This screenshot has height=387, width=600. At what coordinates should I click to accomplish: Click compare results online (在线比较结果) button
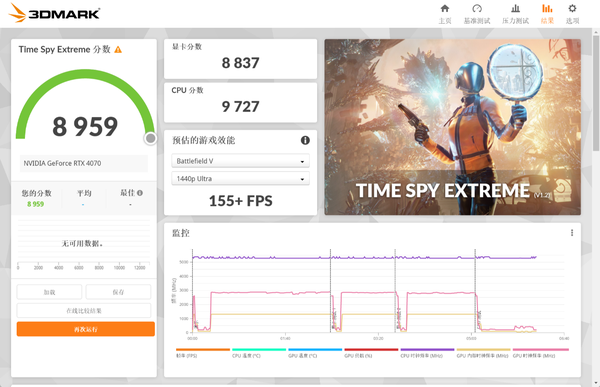click(x=84, y=310)
